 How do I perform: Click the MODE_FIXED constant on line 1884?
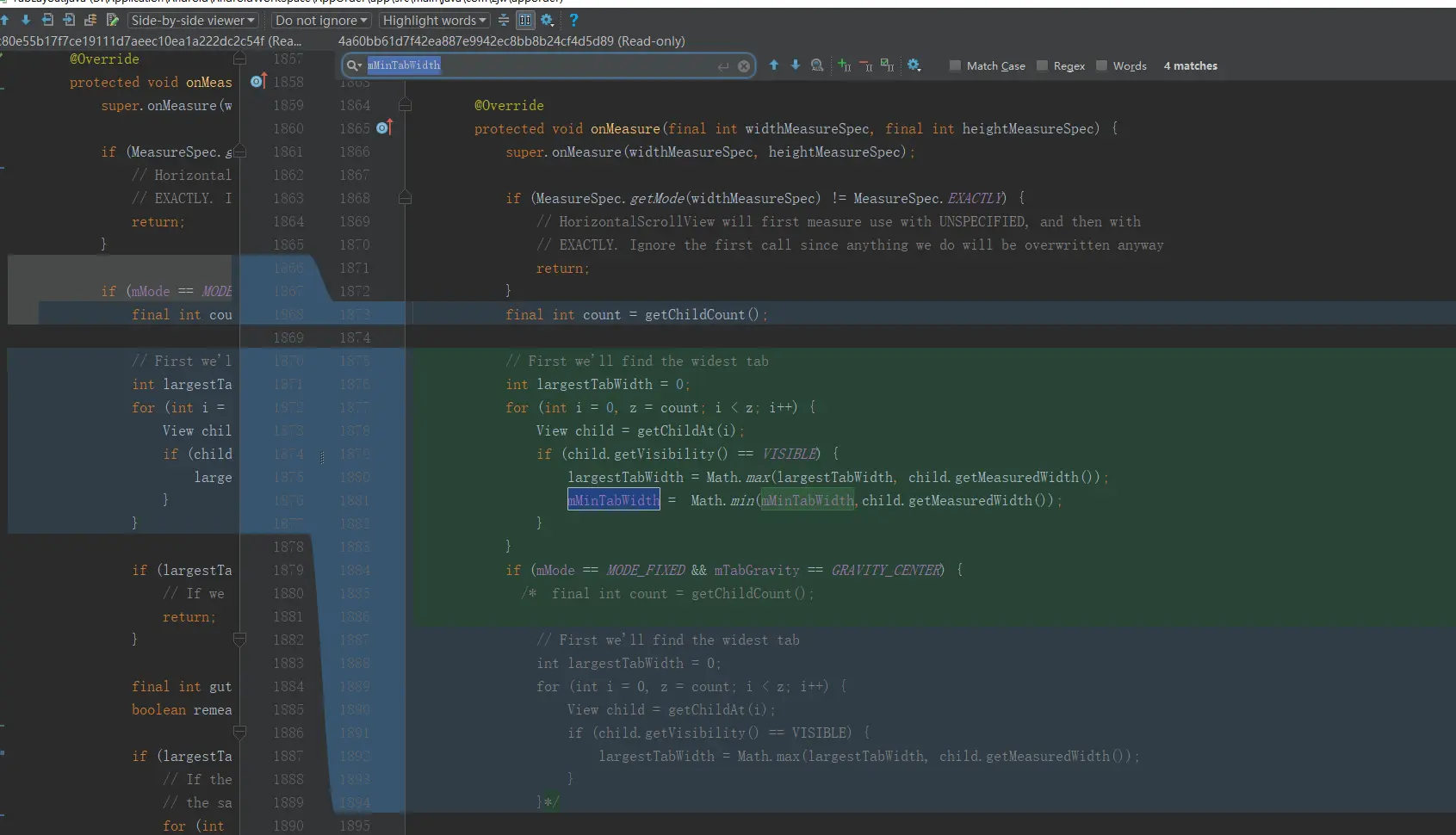coord(646,570)
